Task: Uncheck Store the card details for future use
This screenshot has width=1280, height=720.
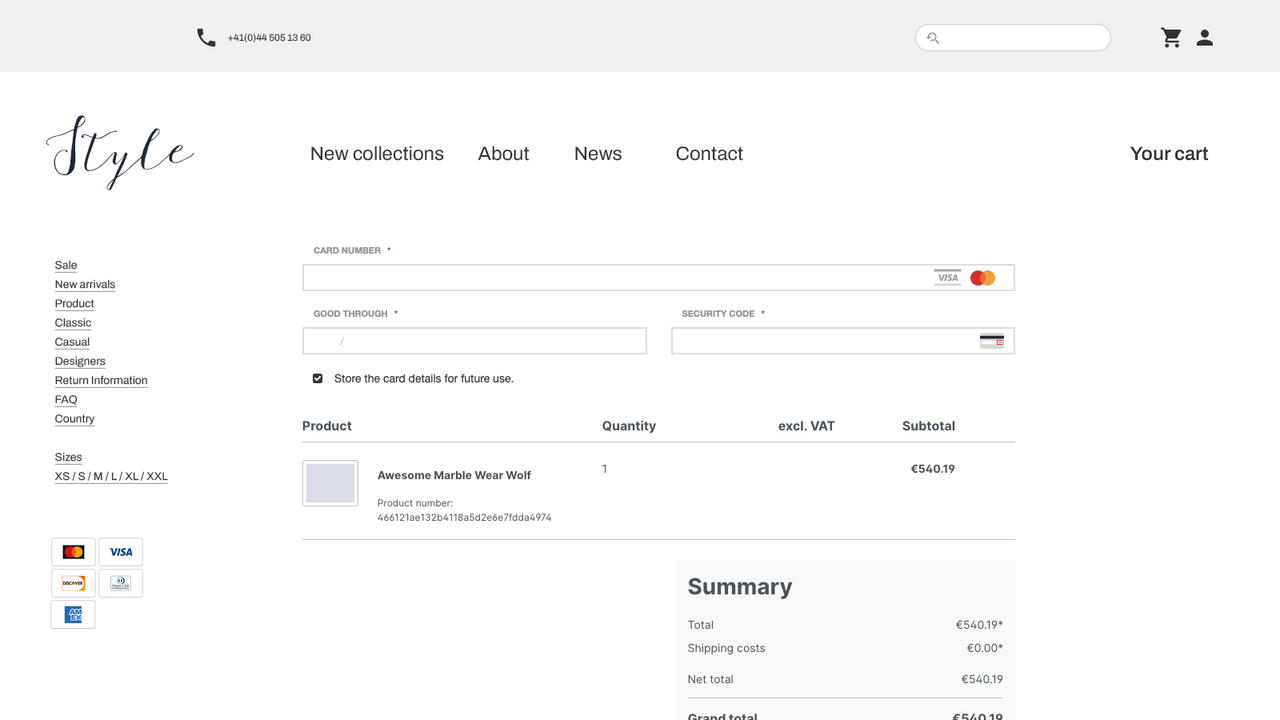Action: tap(318, 379)
